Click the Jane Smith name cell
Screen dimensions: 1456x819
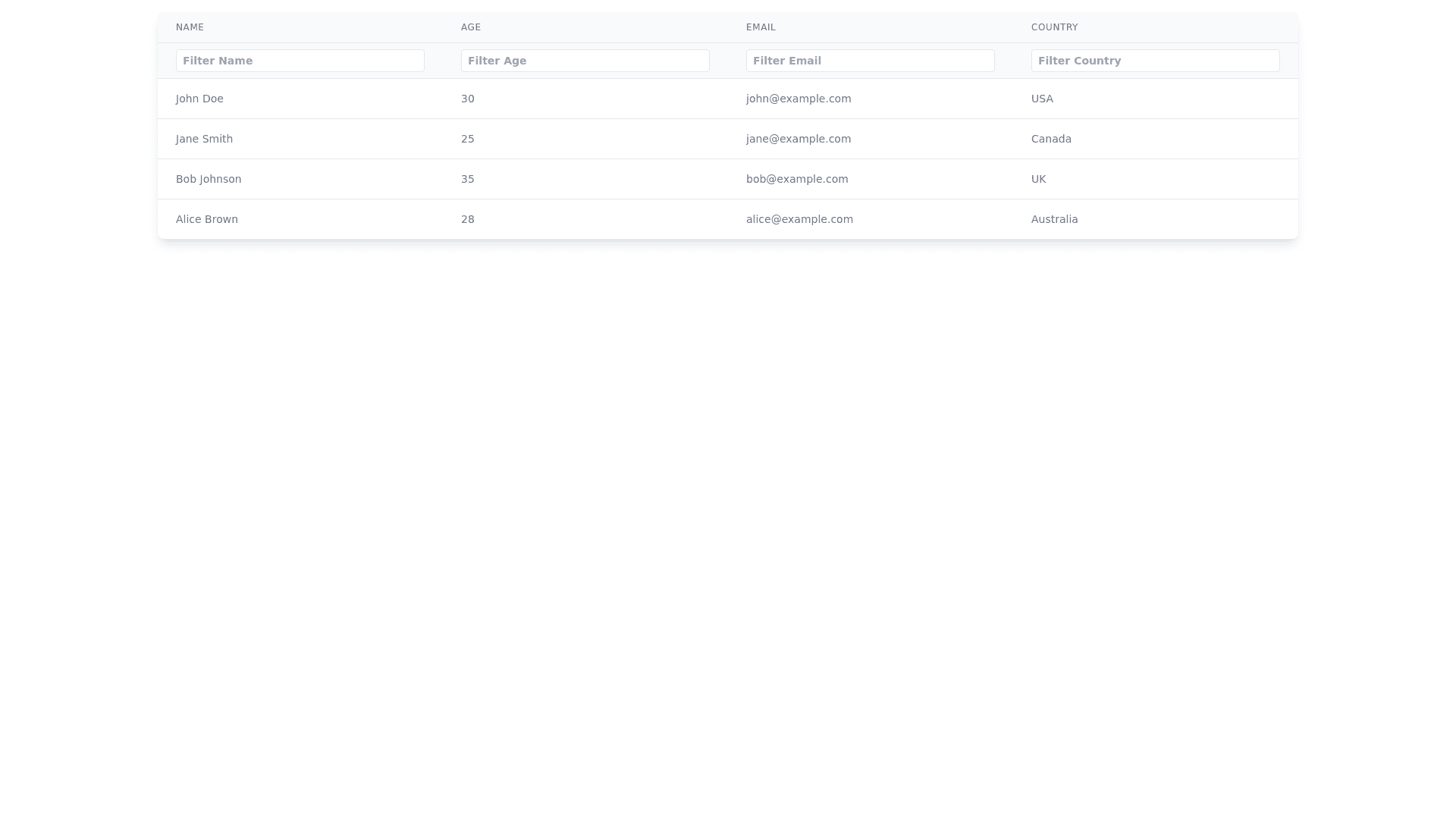pyautogui.click(x=204, y=139)
